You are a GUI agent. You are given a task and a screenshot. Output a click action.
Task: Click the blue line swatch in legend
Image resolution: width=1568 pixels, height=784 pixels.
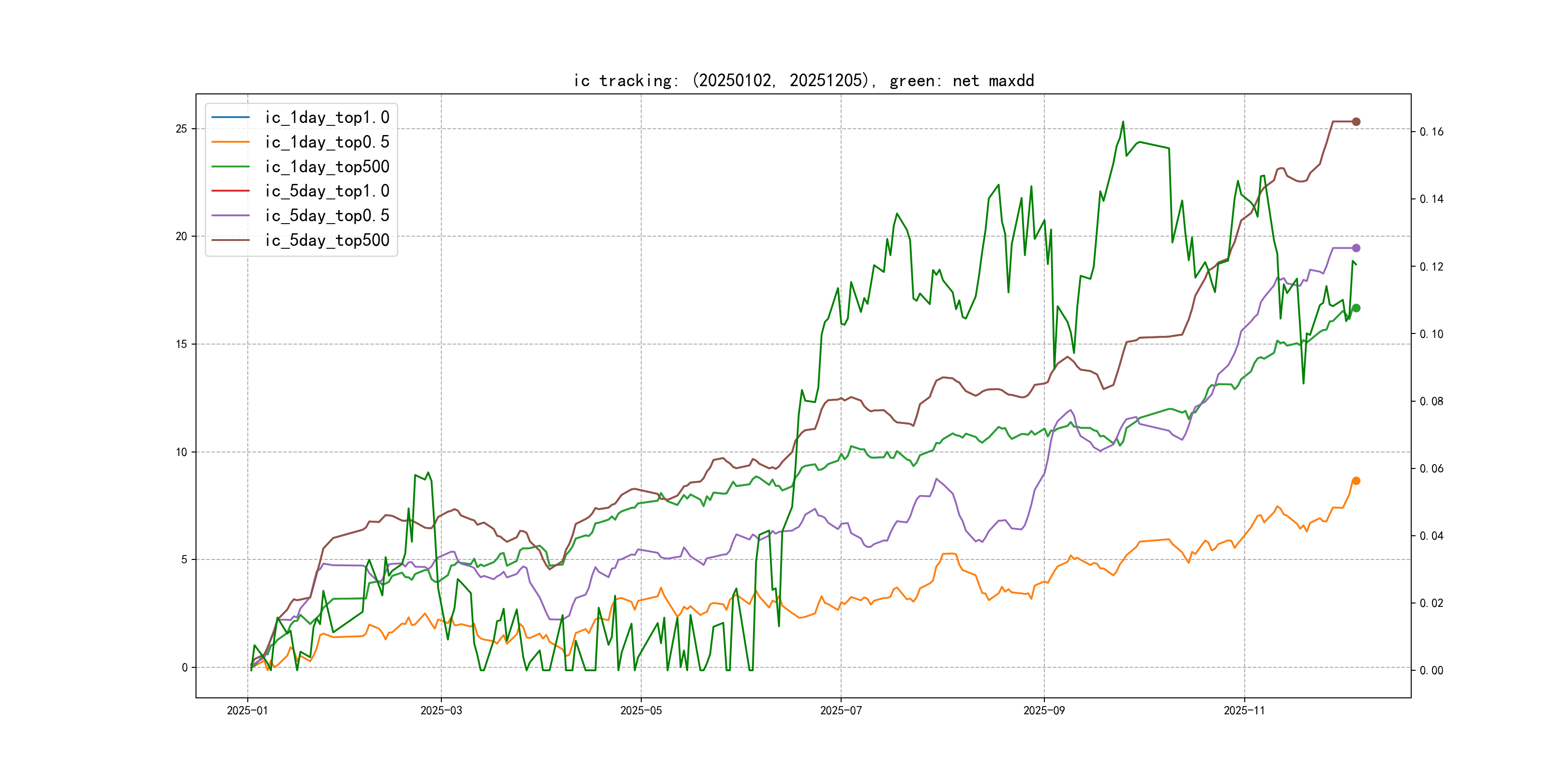point(230,117)
